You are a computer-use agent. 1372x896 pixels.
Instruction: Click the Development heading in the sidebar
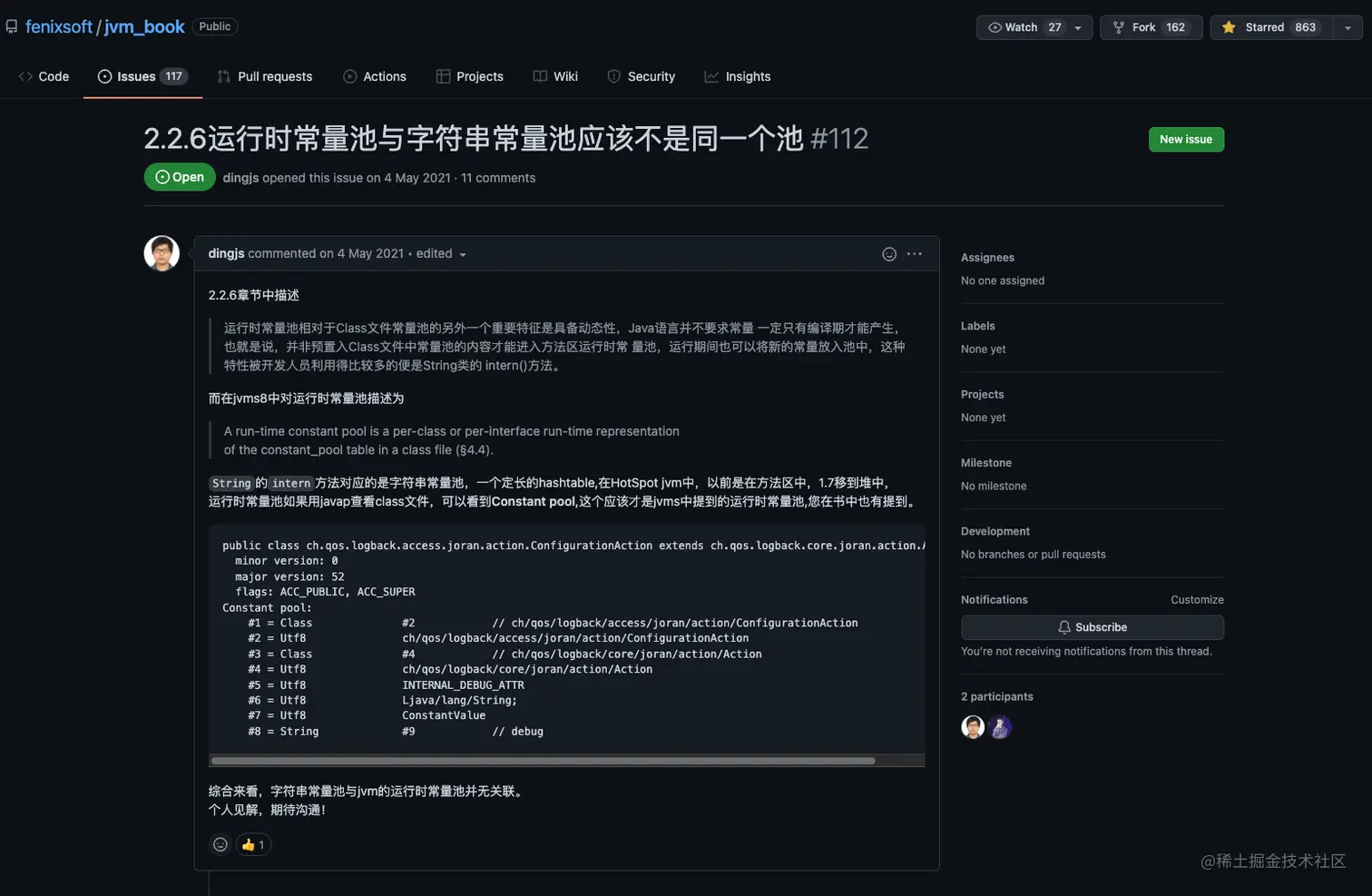[x=995, y=531]
